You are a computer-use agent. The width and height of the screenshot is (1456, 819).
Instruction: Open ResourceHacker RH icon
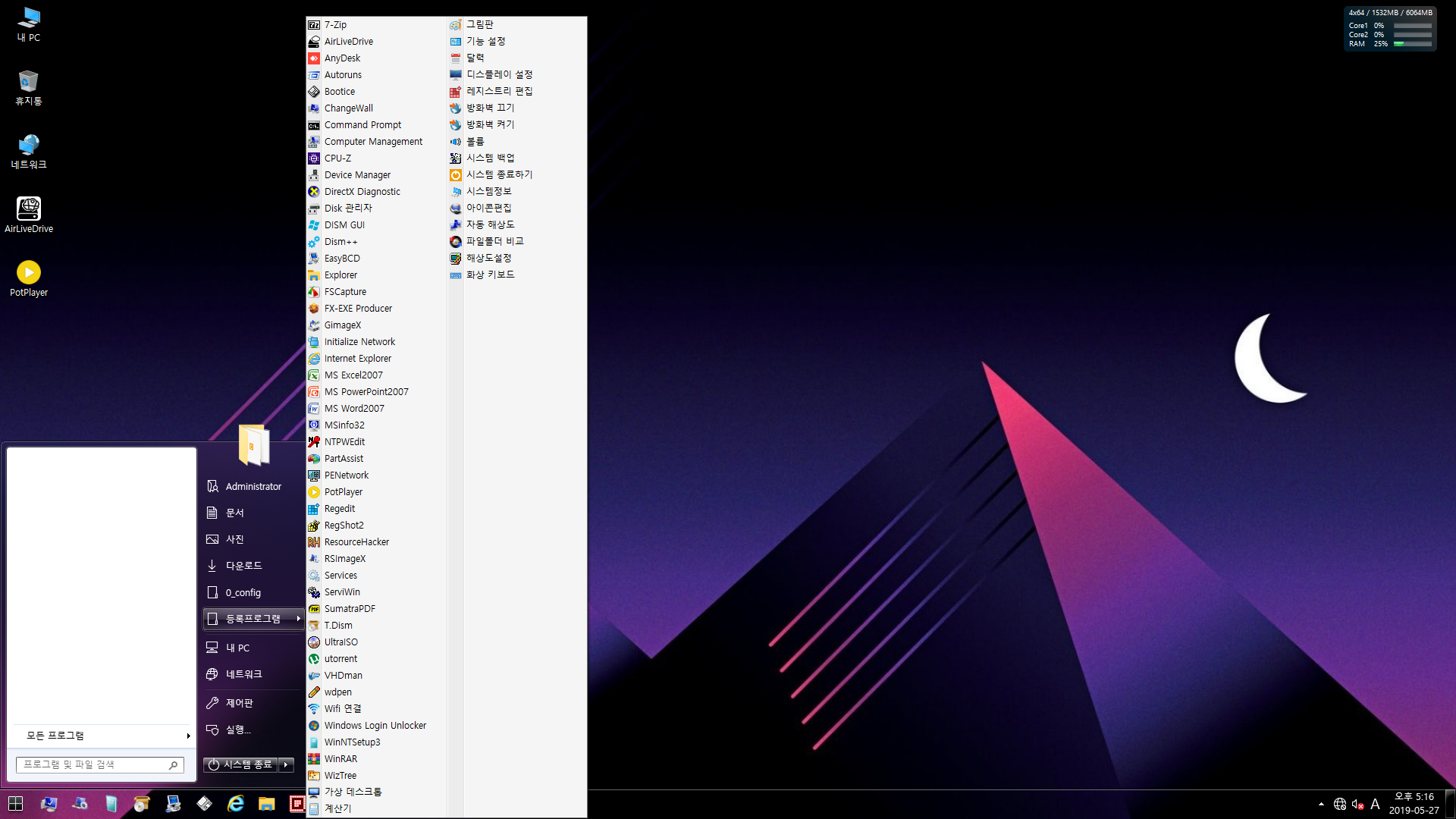[314, 542]
